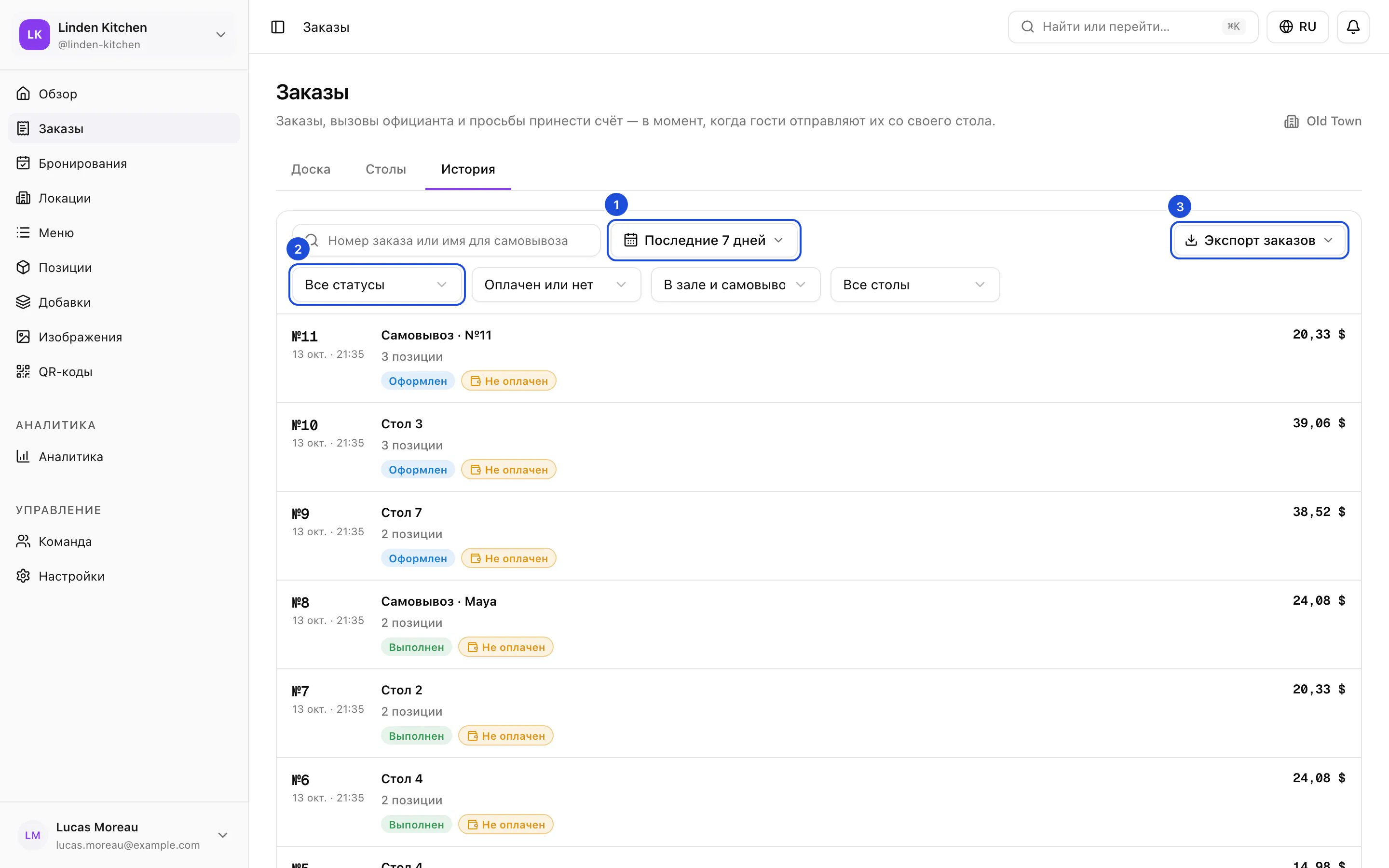Open the В зале и самовывоз filter
The image size is (1389, 868).
(735, 285)
